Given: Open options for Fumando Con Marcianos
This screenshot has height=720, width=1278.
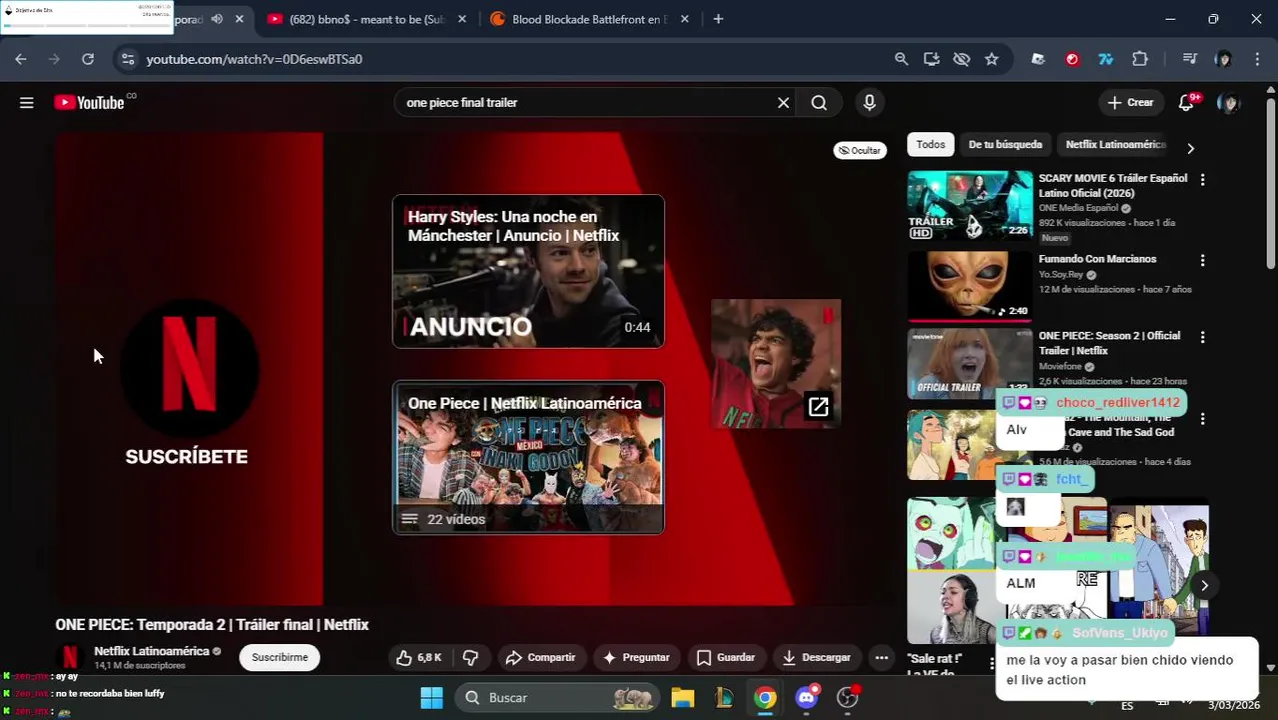Looking at the screenshot, I should coord(1202,260).
